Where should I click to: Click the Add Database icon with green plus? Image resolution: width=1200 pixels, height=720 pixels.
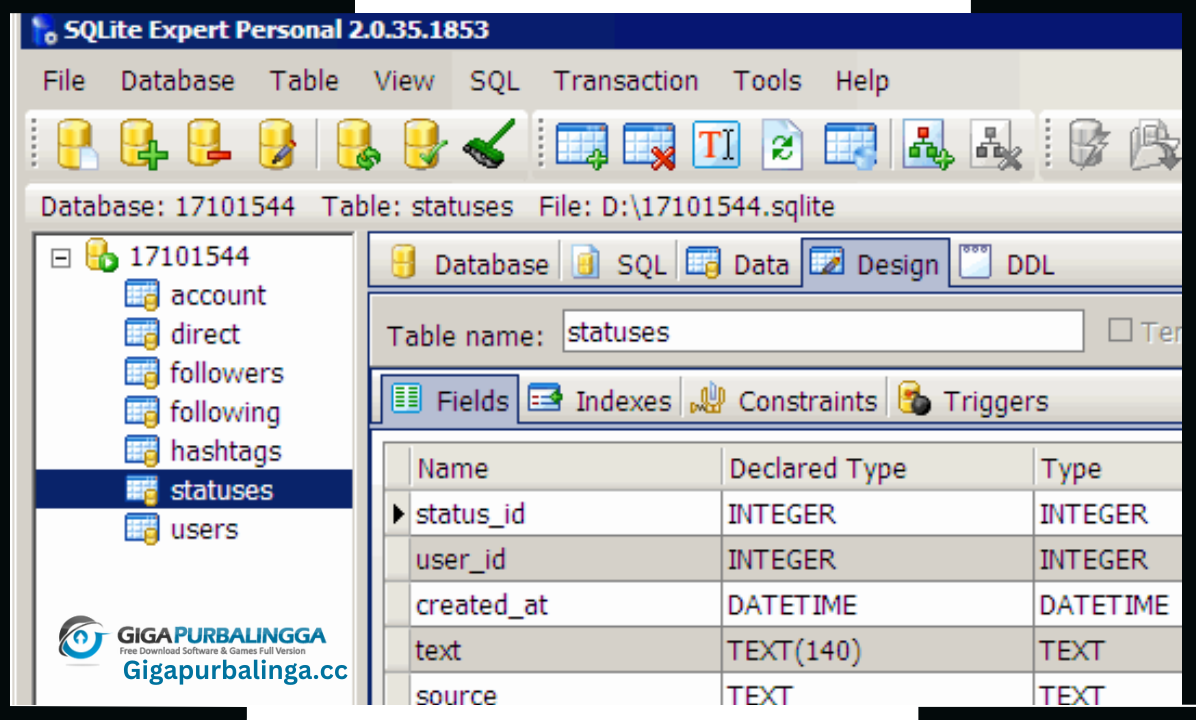(x=144, y=145)
